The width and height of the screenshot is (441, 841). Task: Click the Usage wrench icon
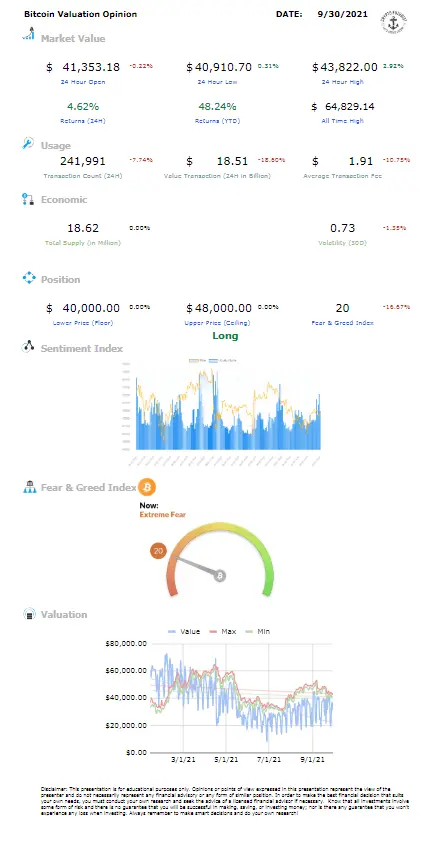[28, 143]
